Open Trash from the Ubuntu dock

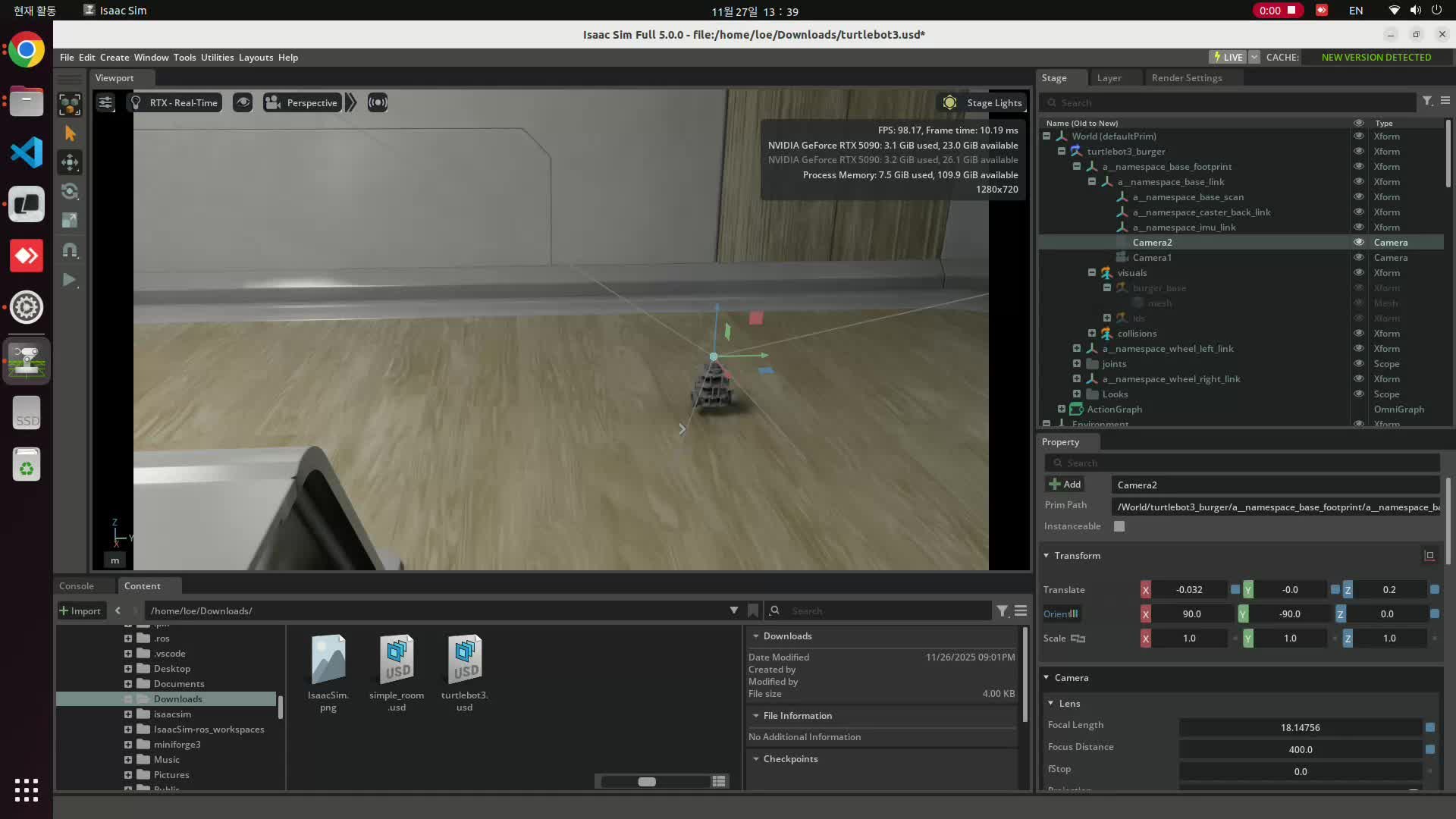27,465
